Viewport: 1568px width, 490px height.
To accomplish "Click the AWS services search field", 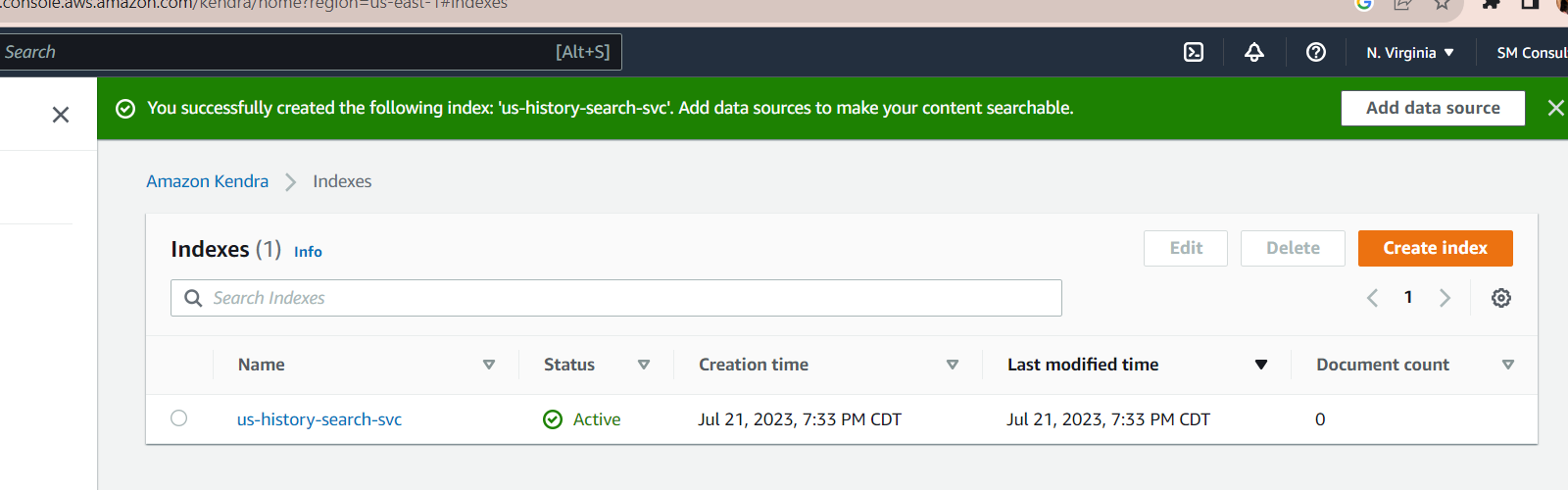I will [309, 52].
